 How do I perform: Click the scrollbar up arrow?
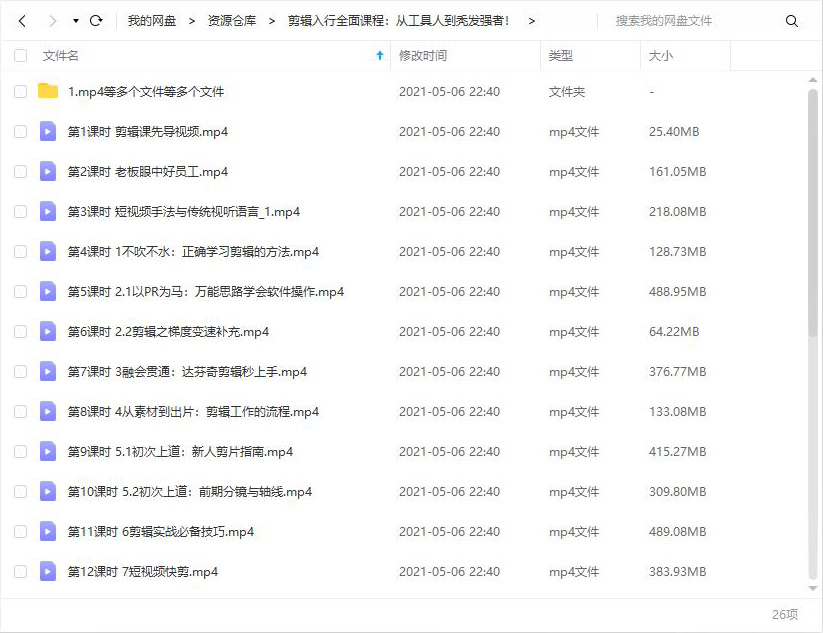tap(813, 80)
